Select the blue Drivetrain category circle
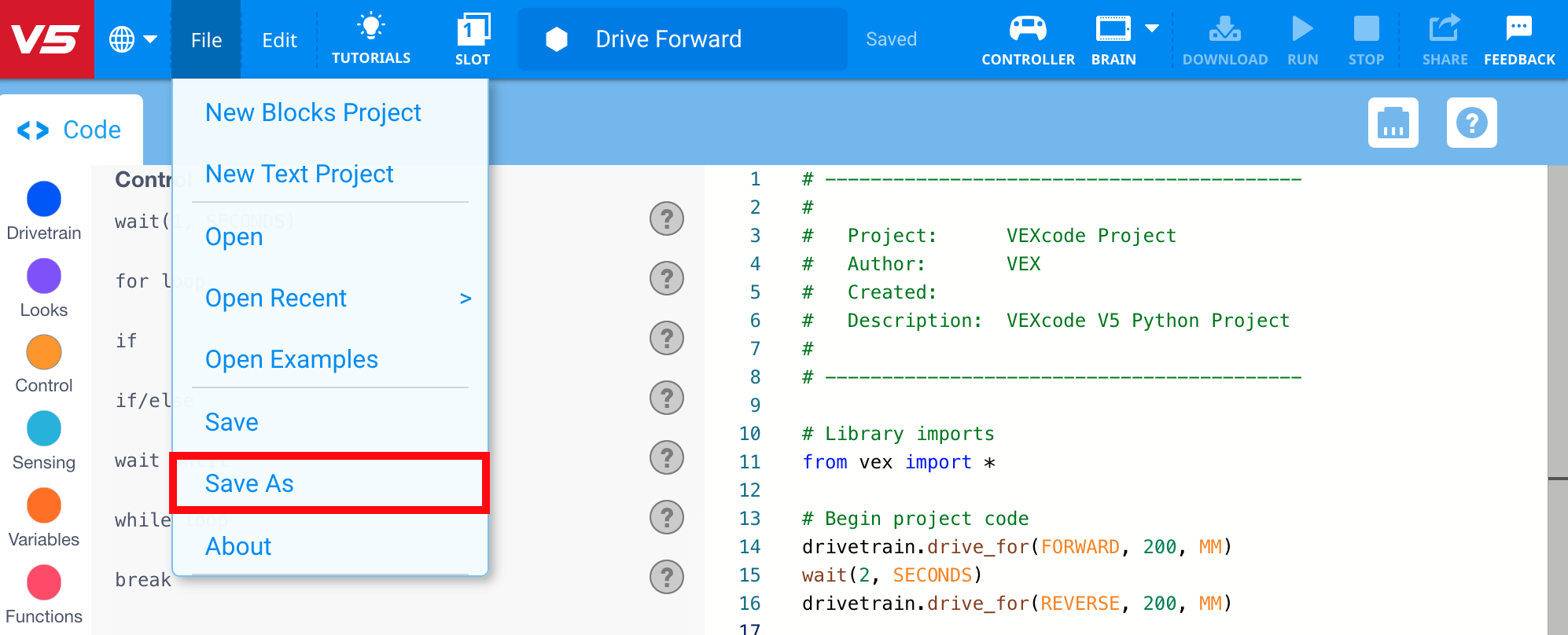Screen dimensions: 1568x635 tap(44, 199)
